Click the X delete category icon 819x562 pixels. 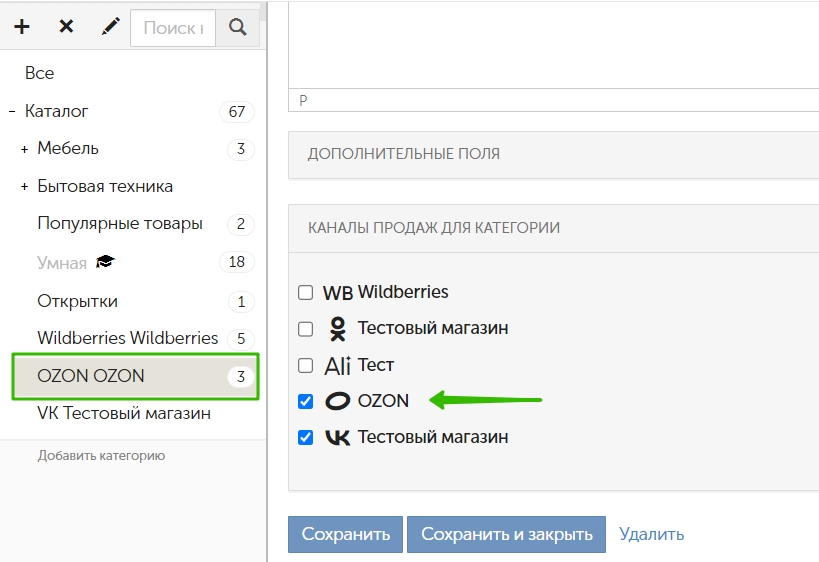(x=66, y=26)
